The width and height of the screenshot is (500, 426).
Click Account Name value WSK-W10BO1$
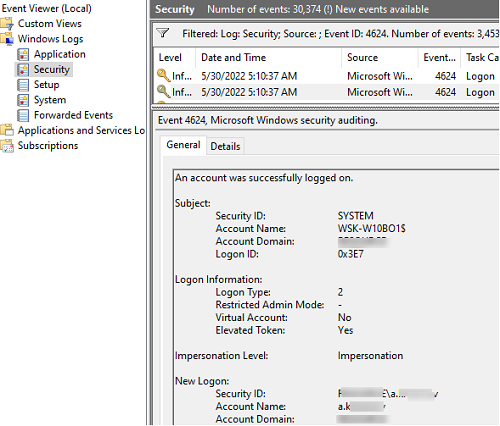pos(372,228)
